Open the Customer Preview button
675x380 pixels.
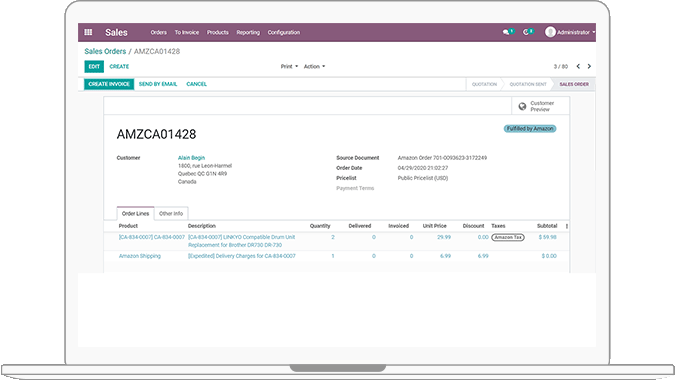540,106
